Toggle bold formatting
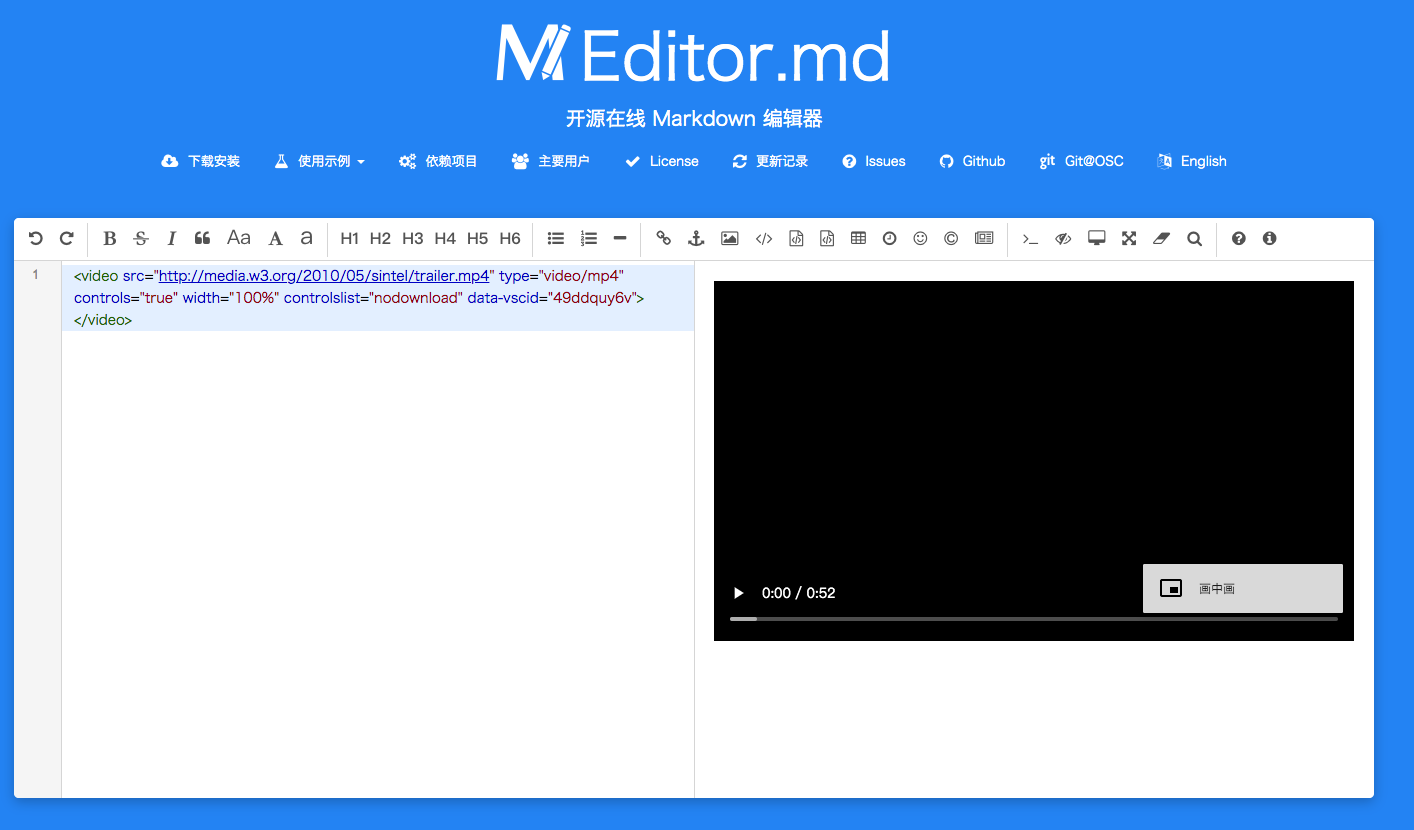The width and height of the screenshot is (1414, 830). click(109, 238)
